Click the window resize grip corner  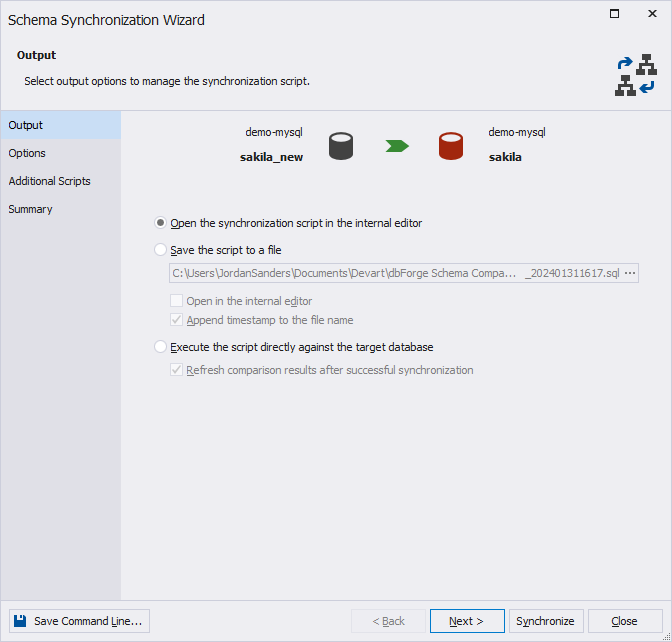[x=666, y=637]
